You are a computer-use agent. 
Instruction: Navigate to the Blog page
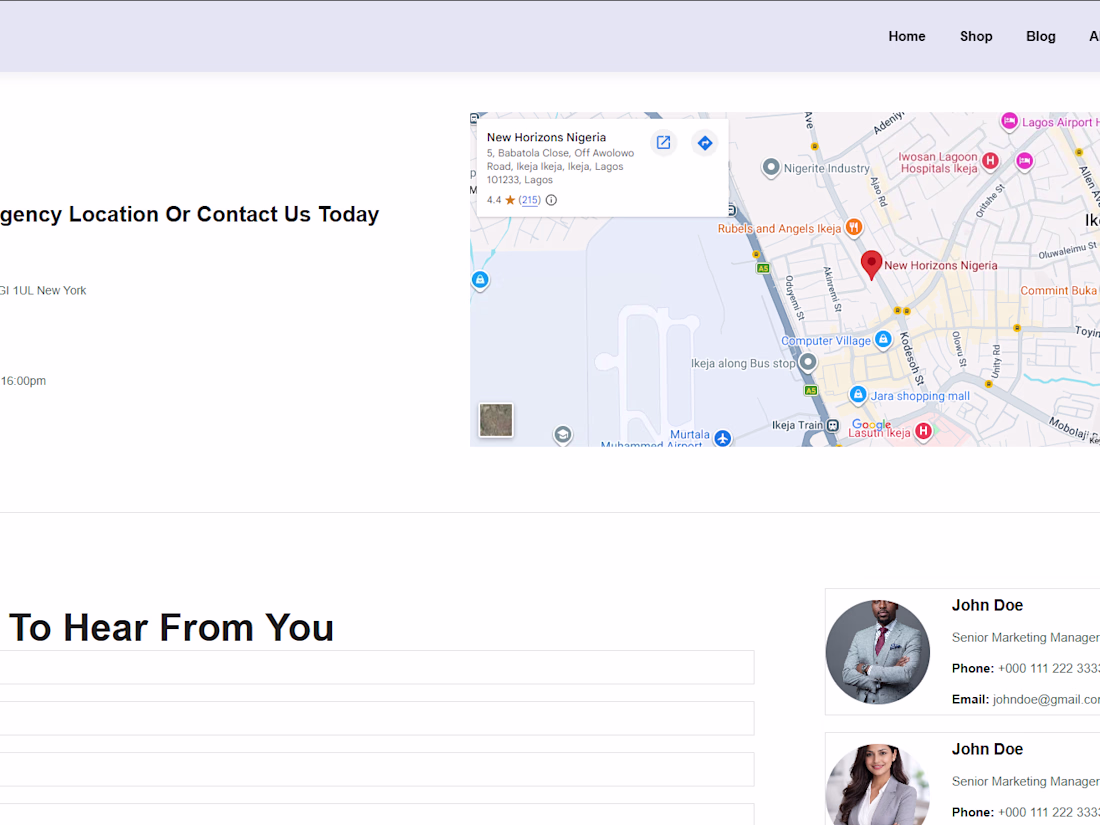point(1040,36)
